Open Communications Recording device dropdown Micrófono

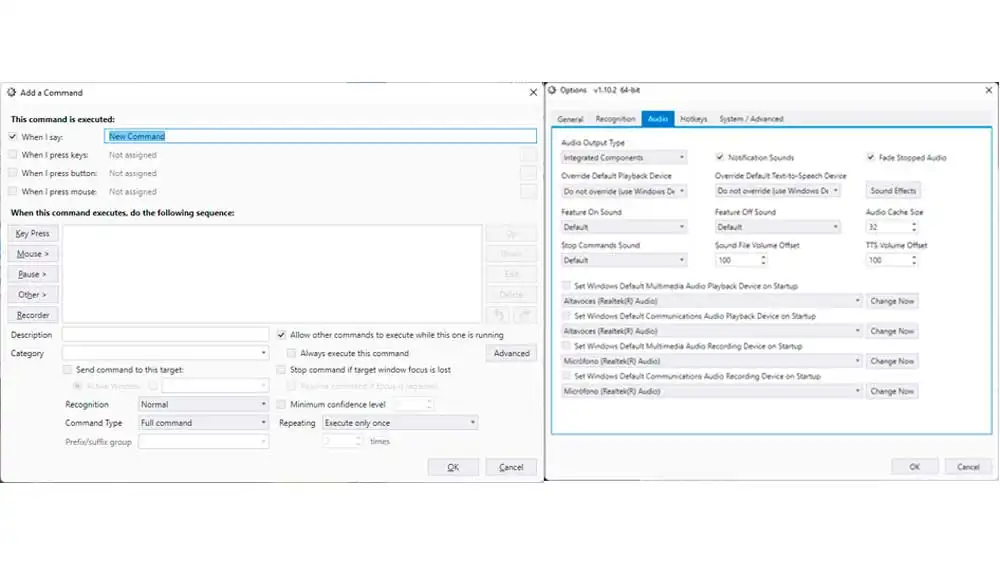(x=712, y=391)
